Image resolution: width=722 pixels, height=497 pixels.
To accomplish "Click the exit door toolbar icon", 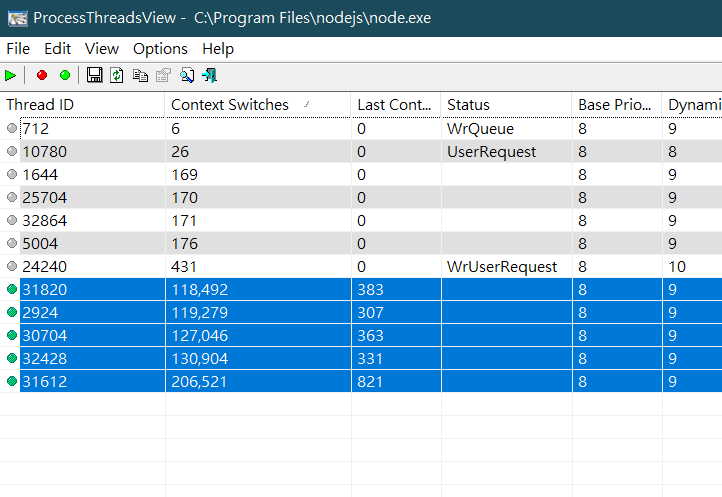I will pyautogui.click(x=210, y=75).
